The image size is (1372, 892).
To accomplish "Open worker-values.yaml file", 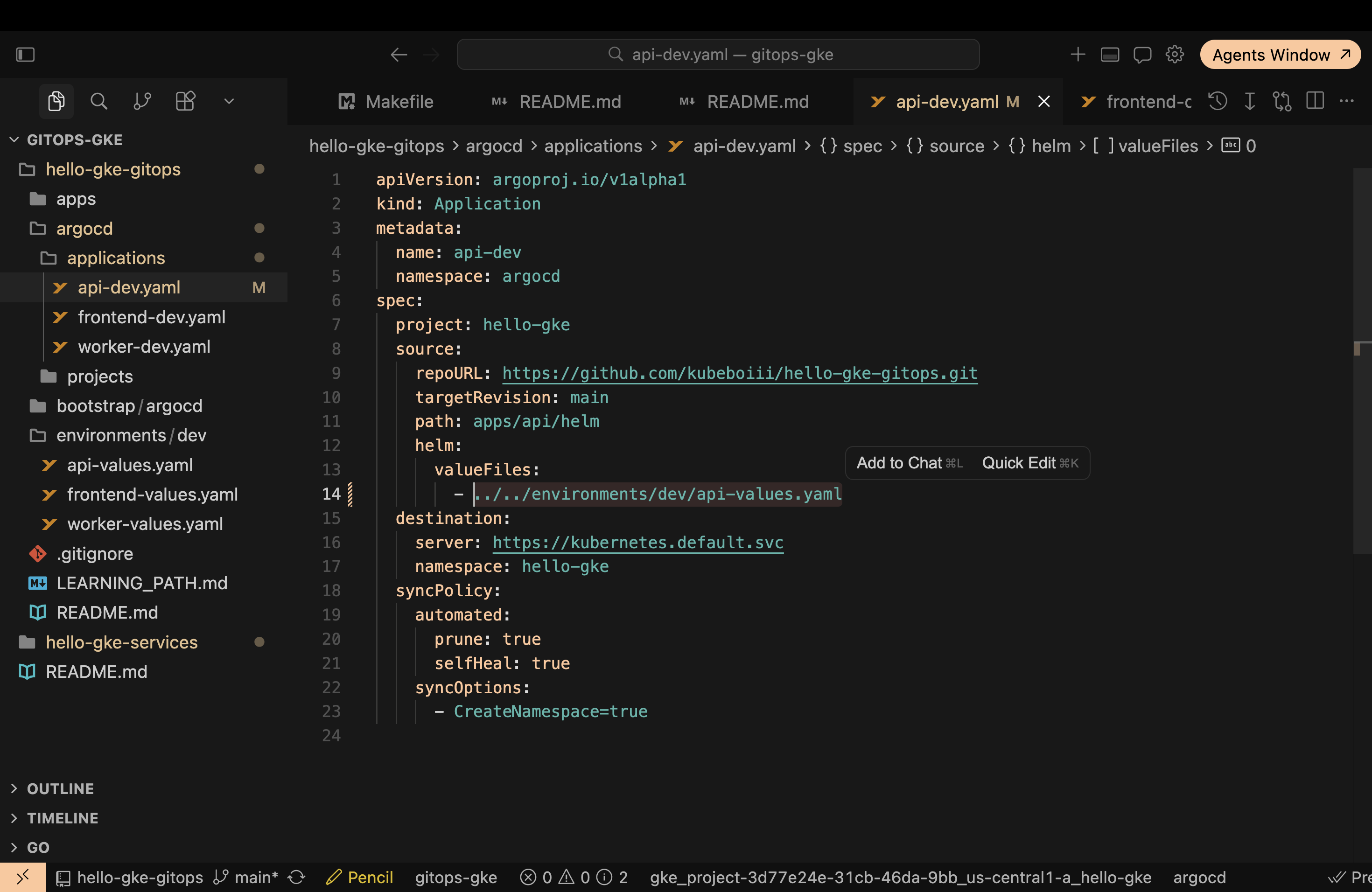I will (x=145, y=524).
